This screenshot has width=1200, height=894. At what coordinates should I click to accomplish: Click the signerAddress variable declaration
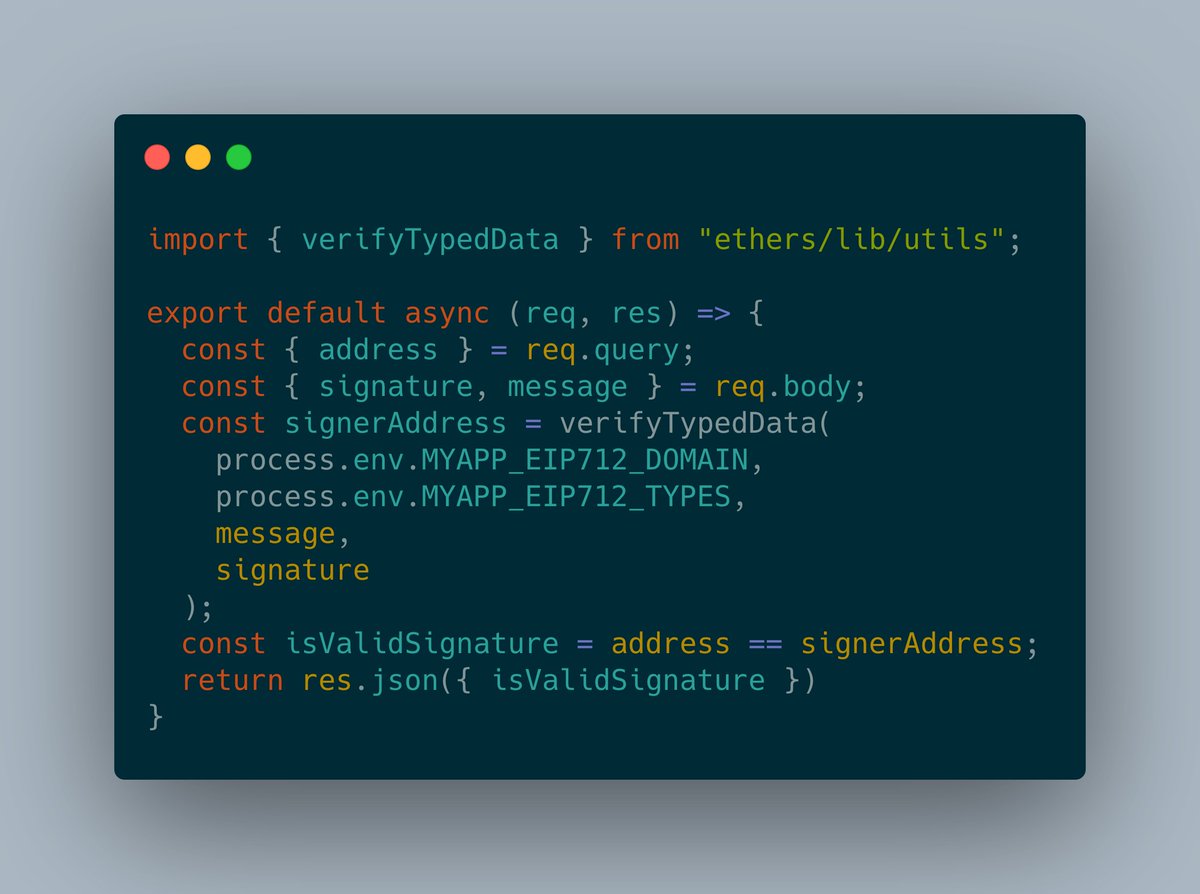(x=396, y=423)
